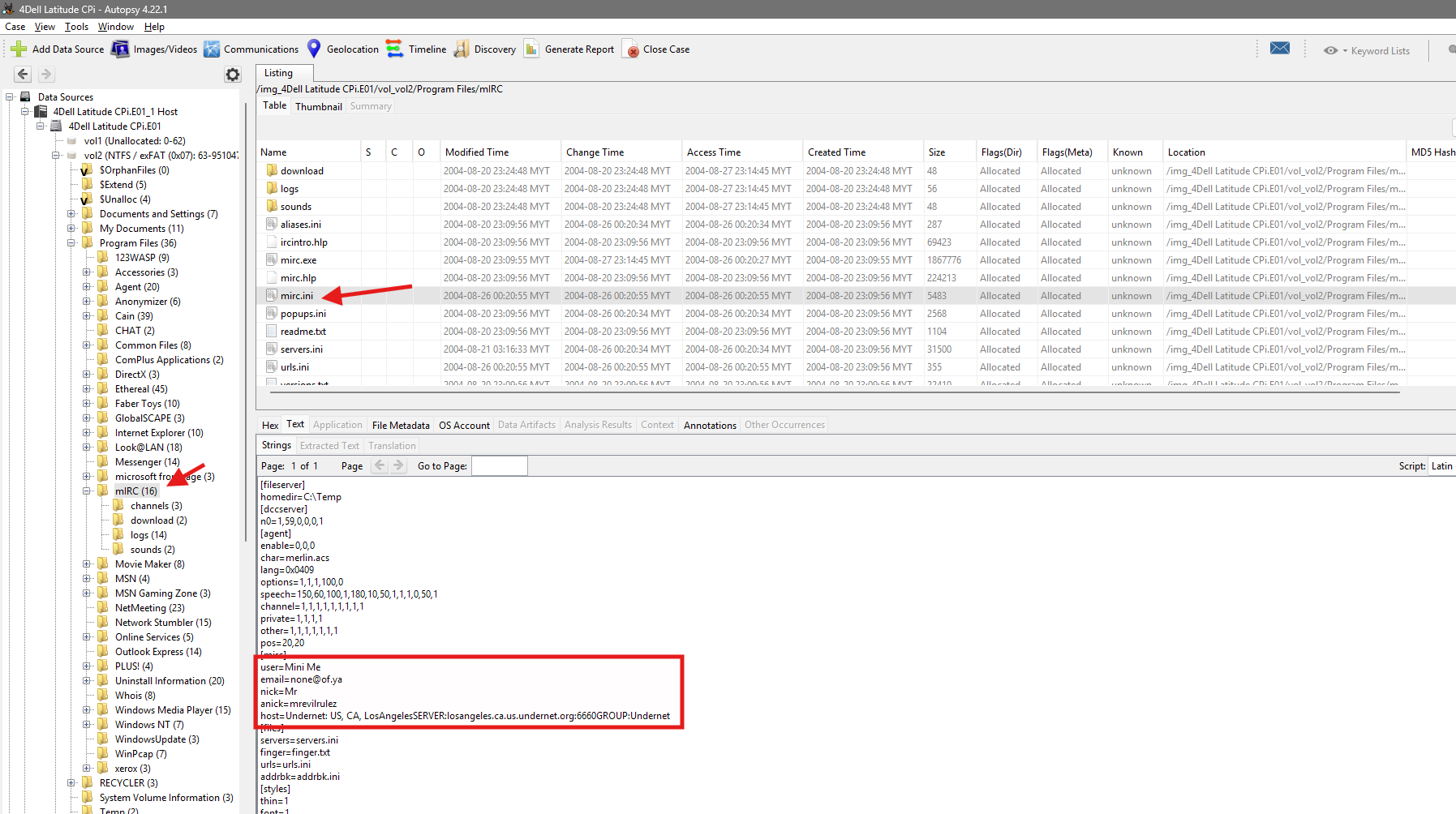Screen dimensions: 1456x814
Task: Click the download folder icon in the table
Action: click(272, 171)
